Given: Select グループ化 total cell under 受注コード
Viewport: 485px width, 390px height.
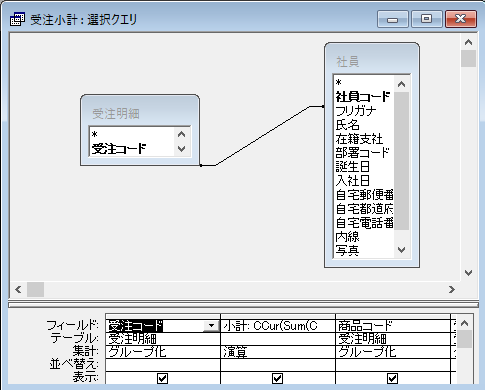Looking at the screenshot, I should tap(163, 352).
